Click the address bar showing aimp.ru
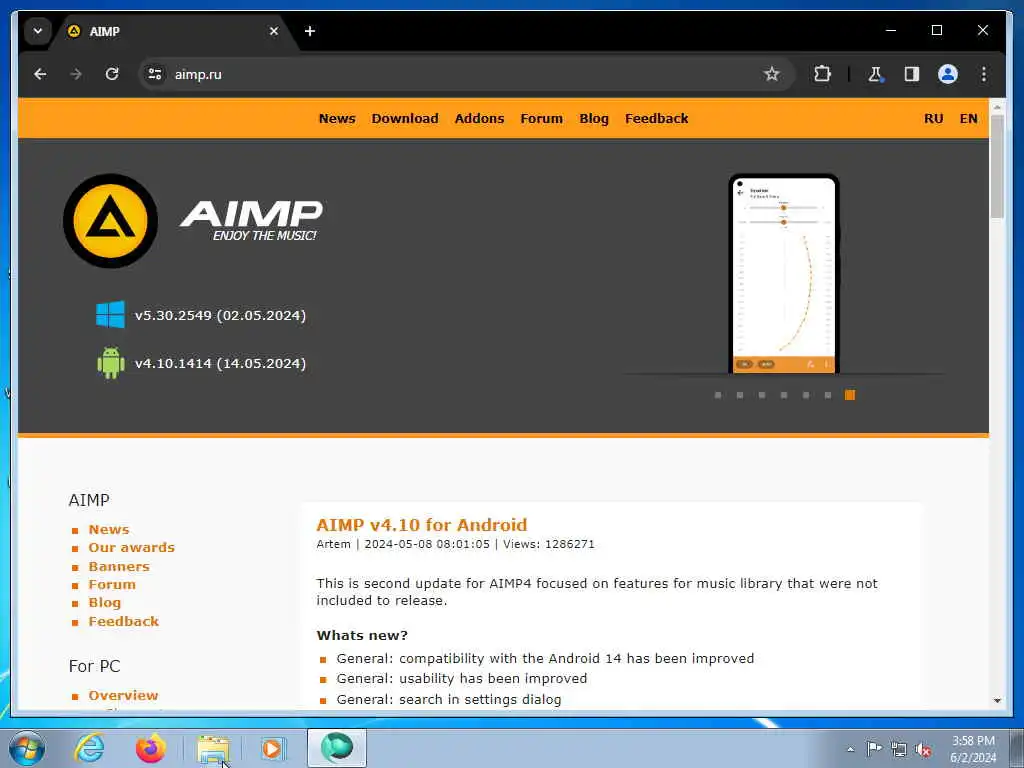The width and height of the screenshot is (1024, 768). [457, 74]
